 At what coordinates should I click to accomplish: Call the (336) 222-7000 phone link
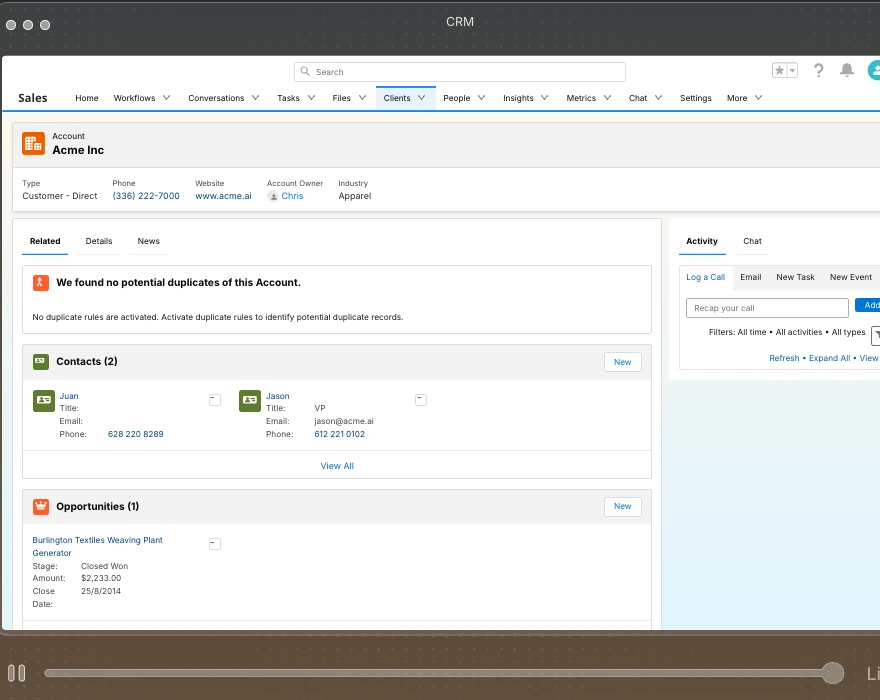point(146,196)
